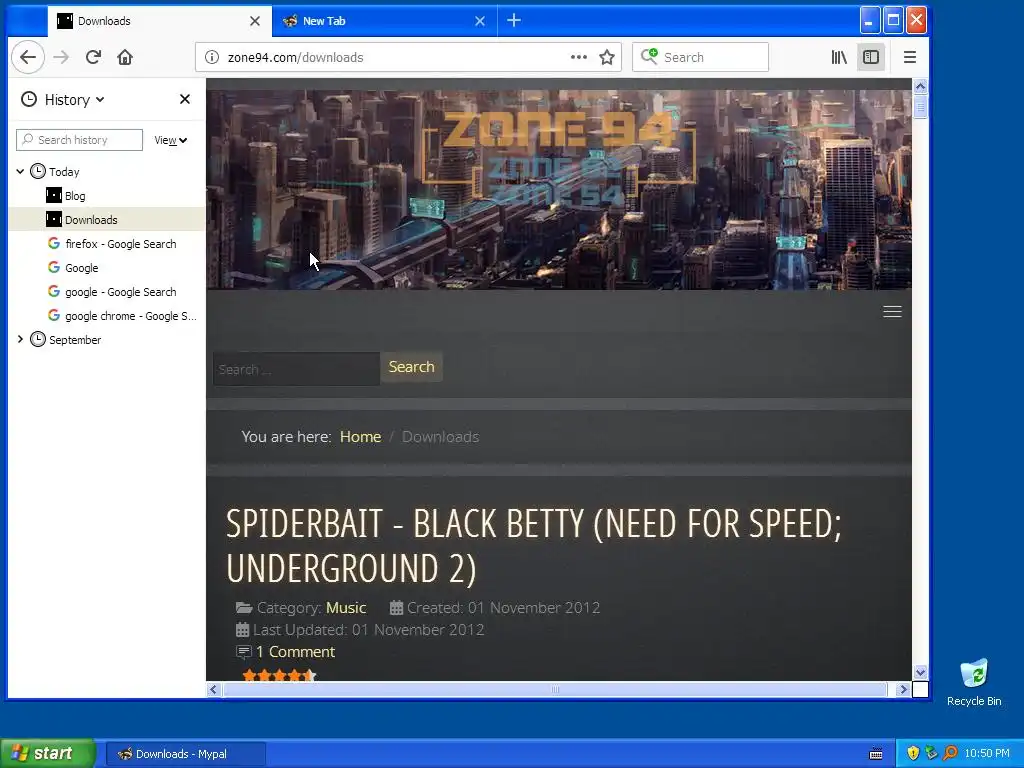
Task: Click the forward navigation arrow
Action: click(61, 57)
